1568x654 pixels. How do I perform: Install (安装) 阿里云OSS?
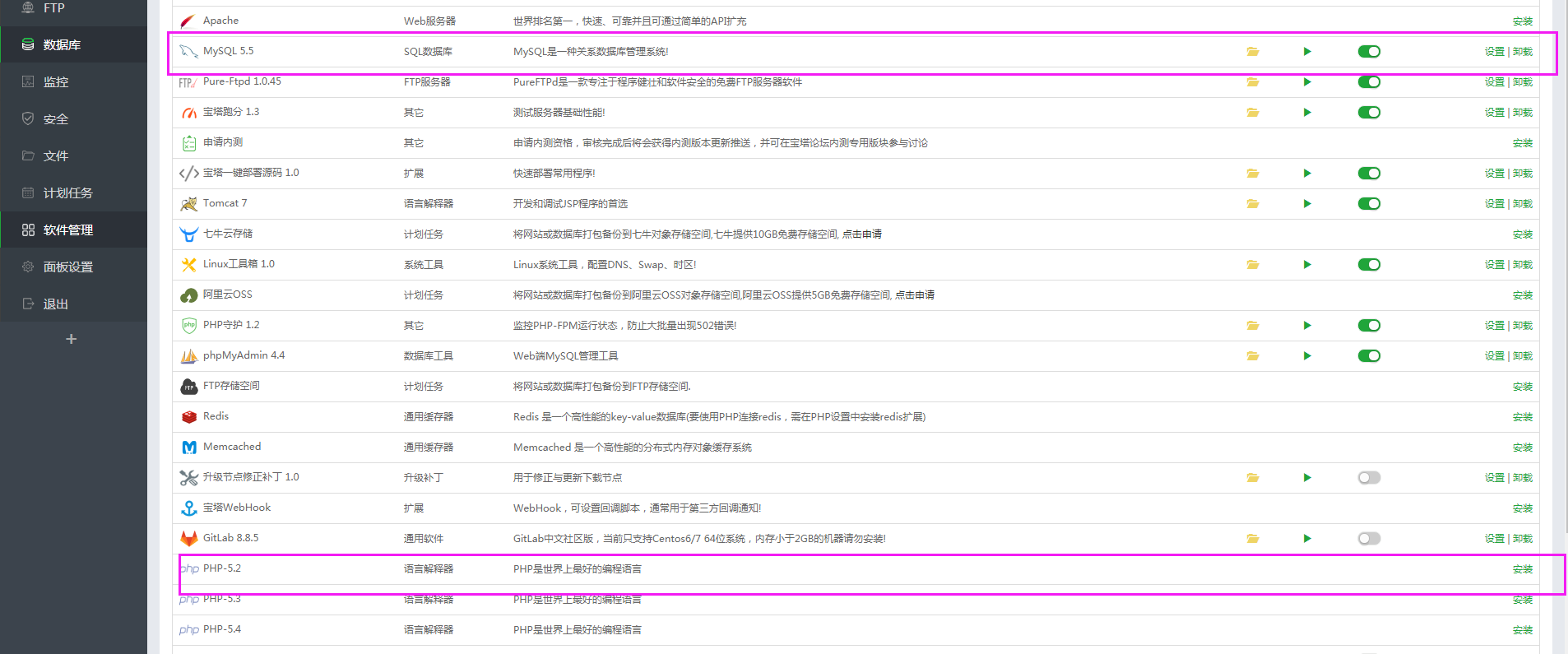point(1523,295)
